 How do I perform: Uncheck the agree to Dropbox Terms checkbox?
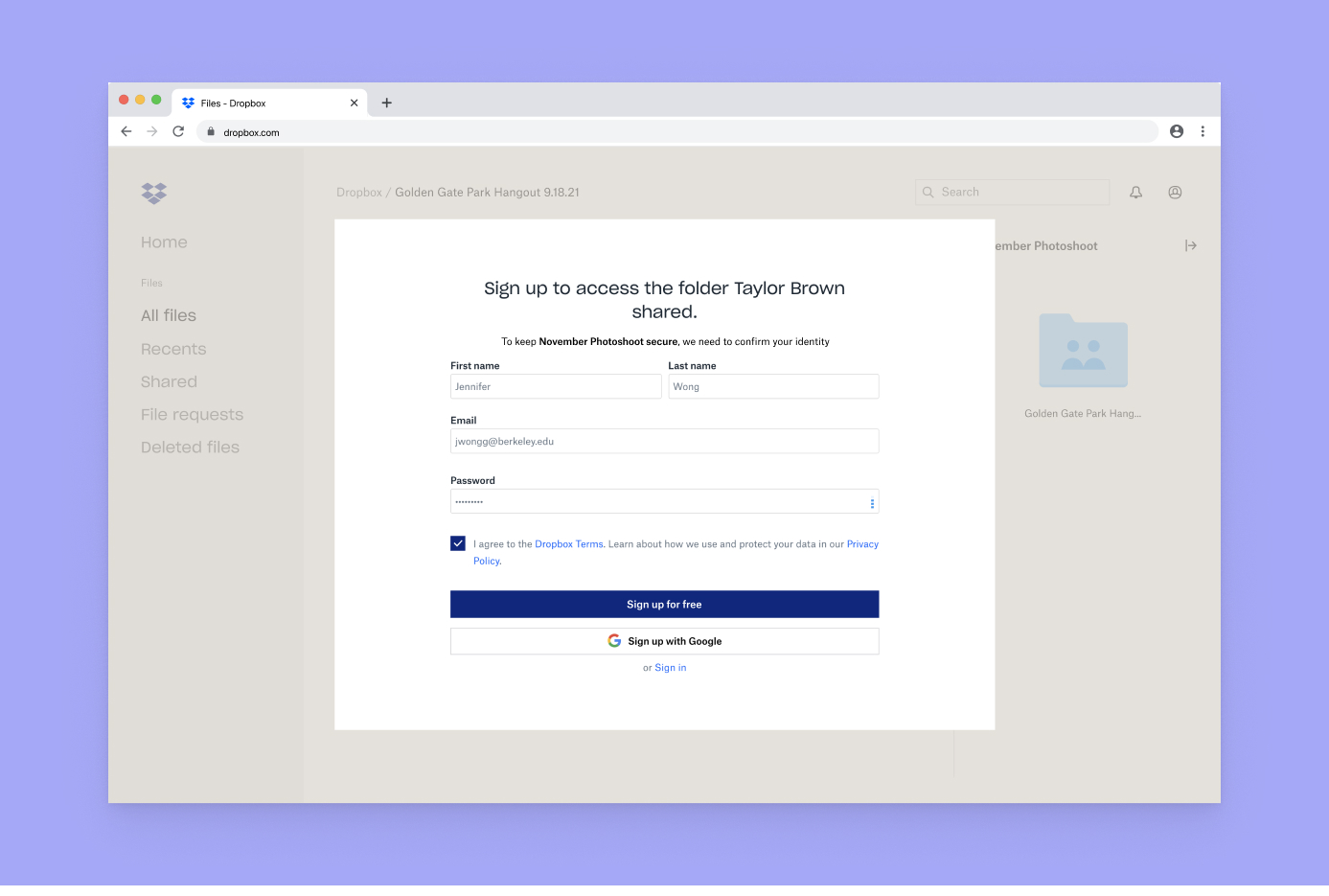[458, 543]
